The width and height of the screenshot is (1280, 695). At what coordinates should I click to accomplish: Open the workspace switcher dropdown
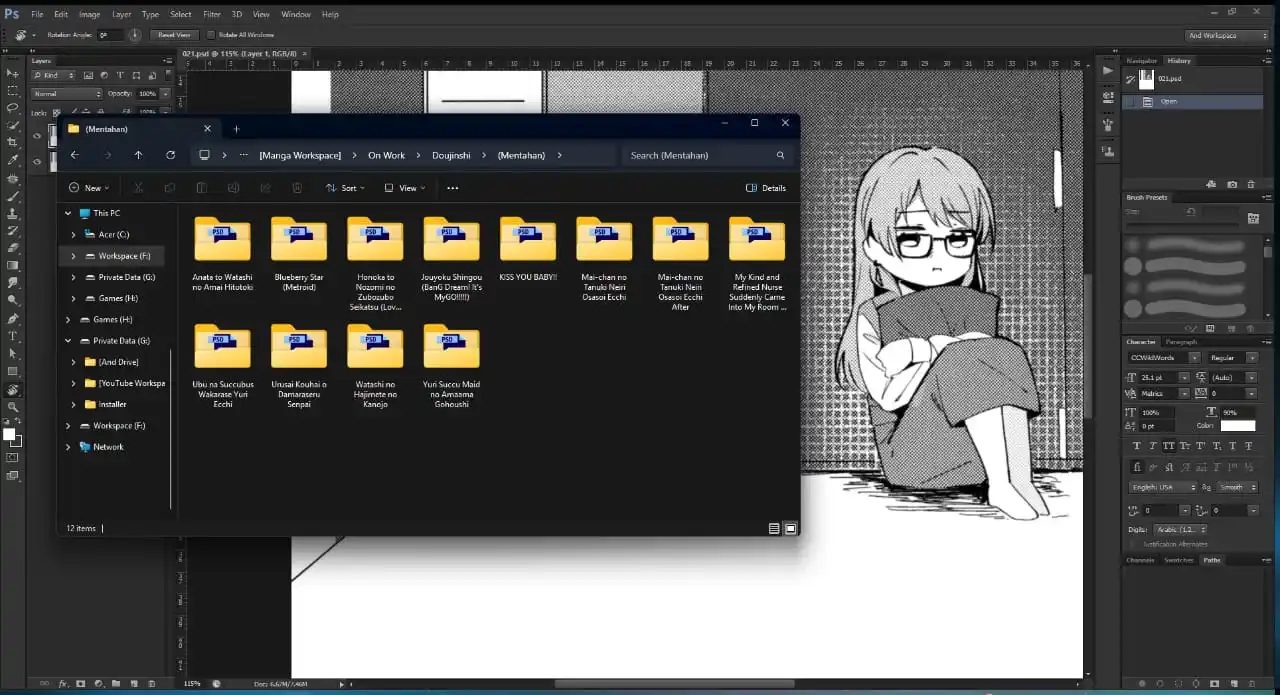click(x=1226, y=35)
